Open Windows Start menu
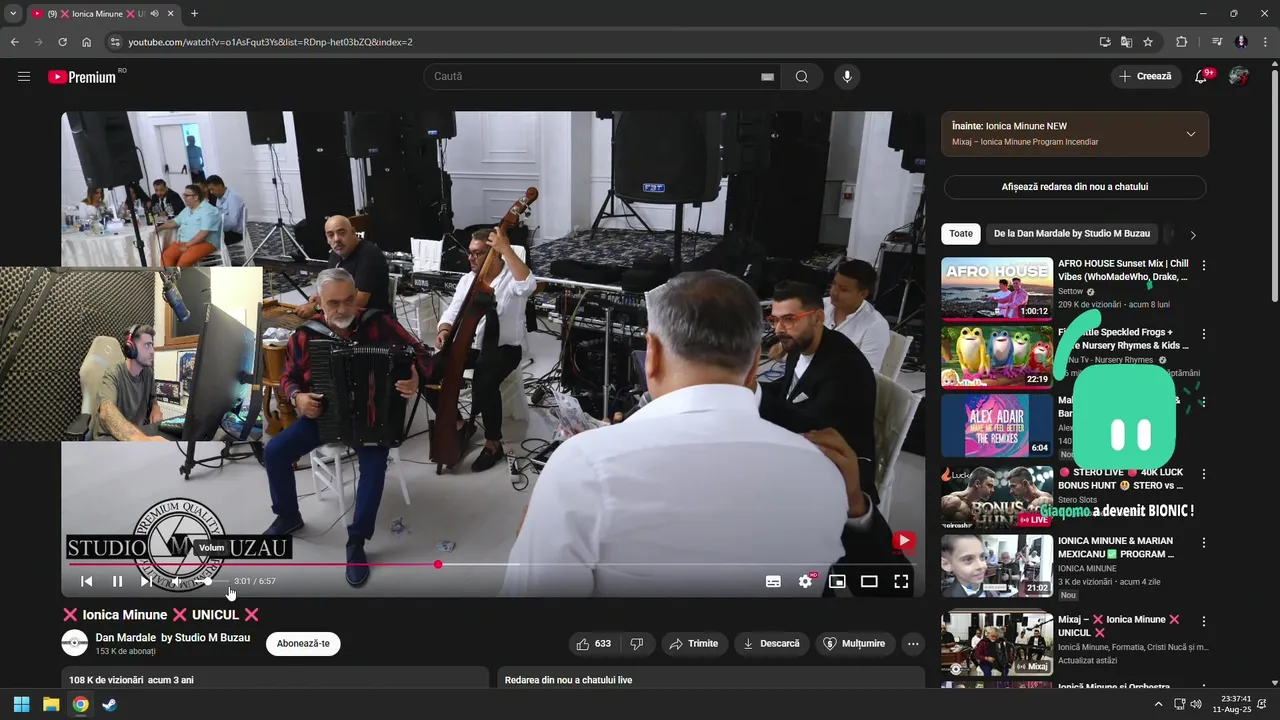Screen dimensions: 1280x720 (21, 704)
